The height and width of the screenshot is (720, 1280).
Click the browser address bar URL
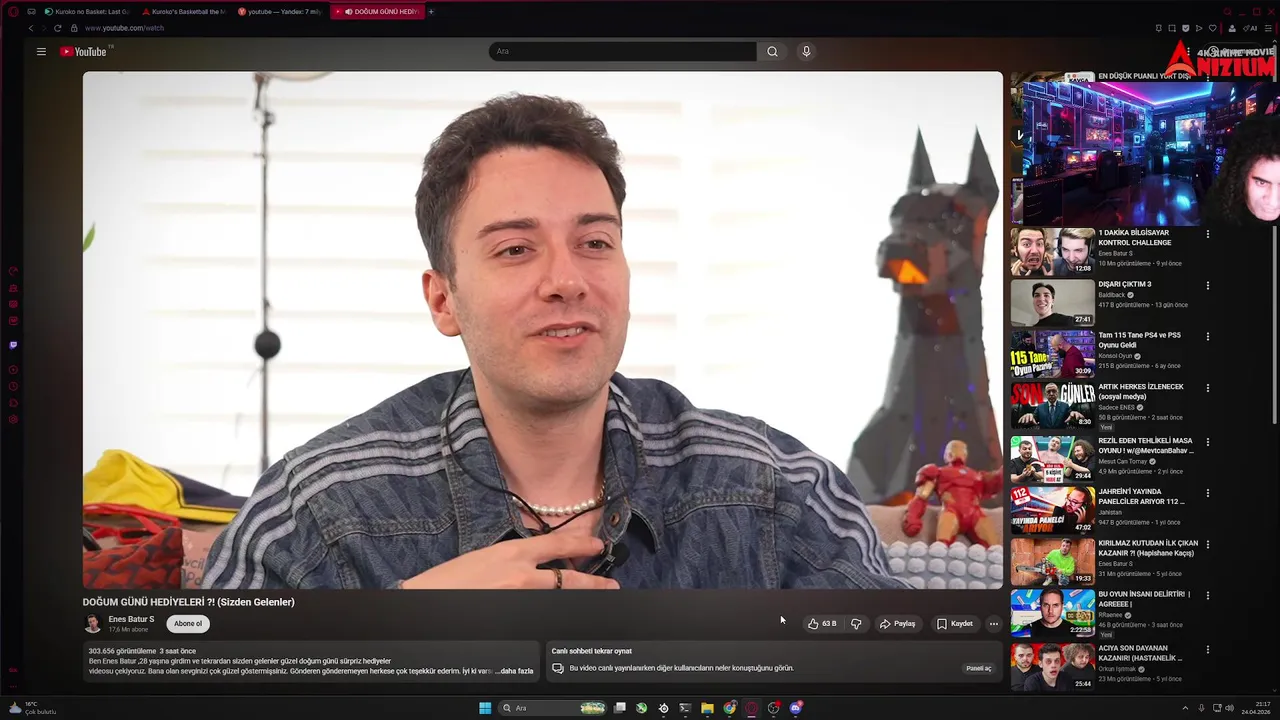point(124,28)
